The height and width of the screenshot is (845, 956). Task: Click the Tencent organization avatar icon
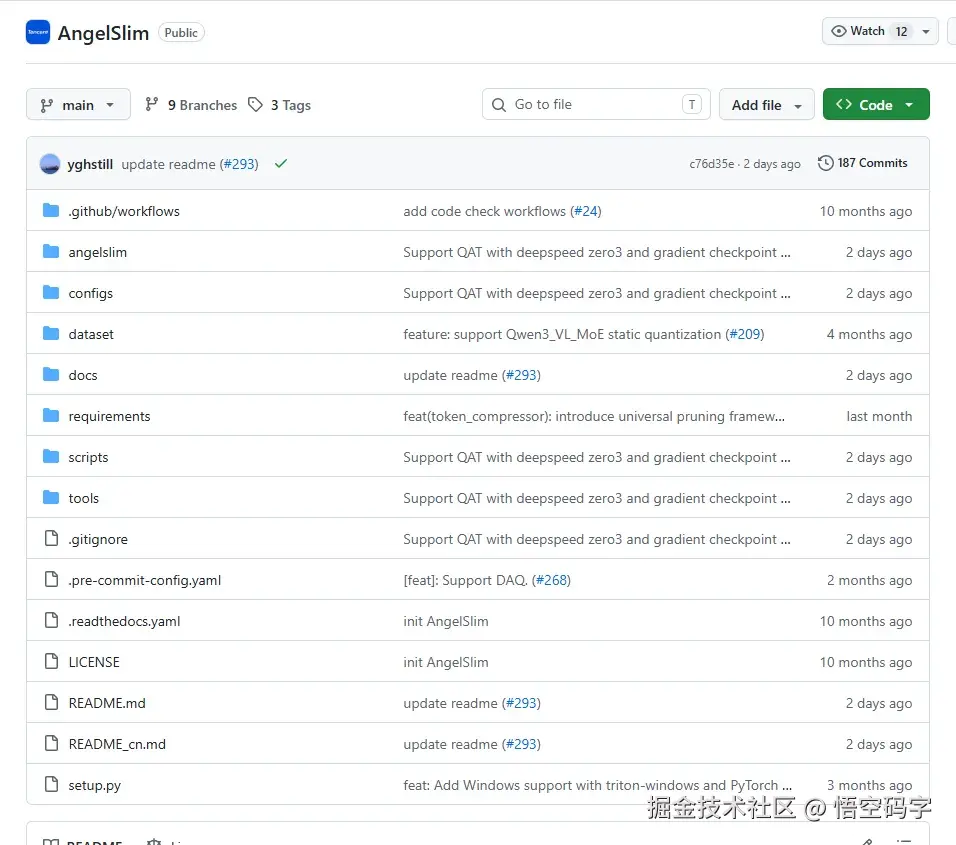point(38,32)
